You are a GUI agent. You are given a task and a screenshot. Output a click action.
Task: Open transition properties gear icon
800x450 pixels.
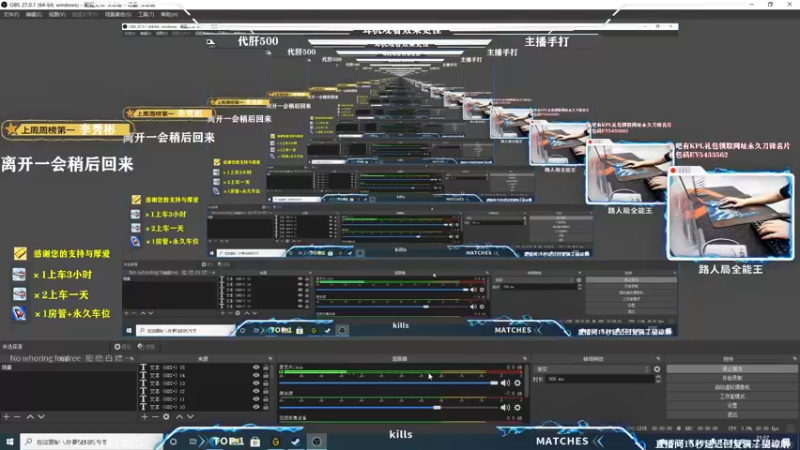pyautogui.click(x=657, y=369)
